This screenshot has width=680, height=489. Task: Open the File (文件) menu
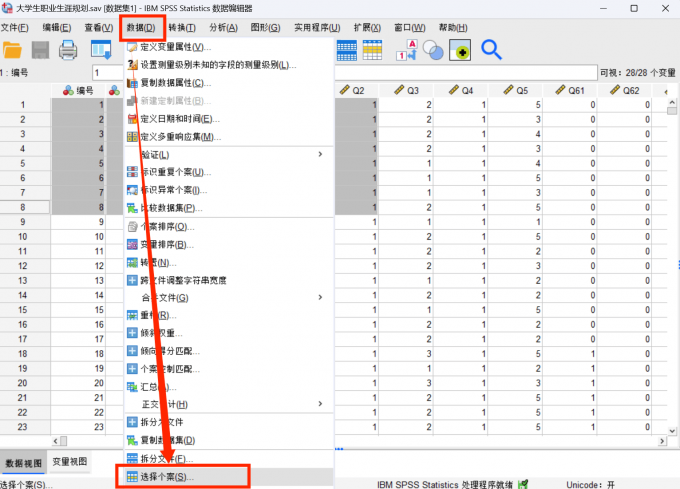pos(14,28)
